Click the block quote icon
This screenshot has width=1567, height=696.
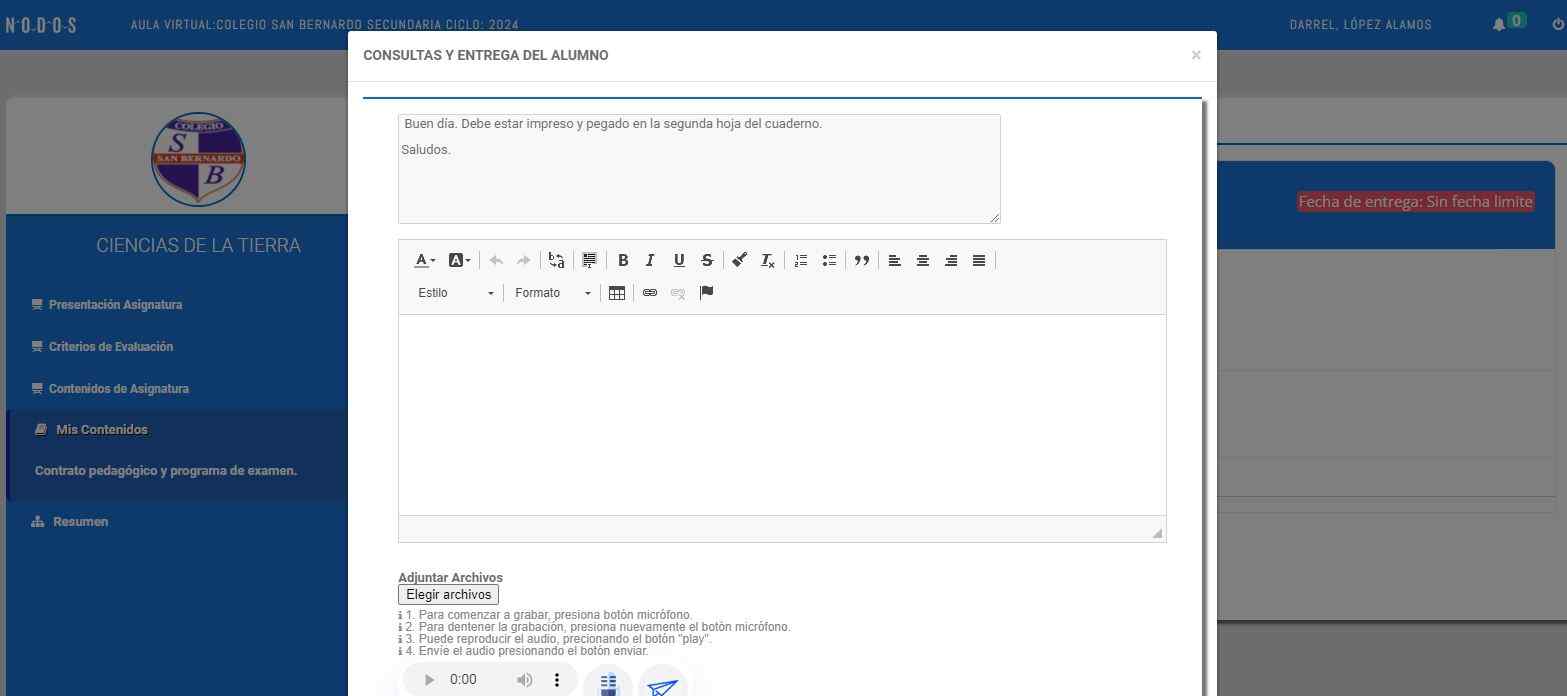[861, 260]
